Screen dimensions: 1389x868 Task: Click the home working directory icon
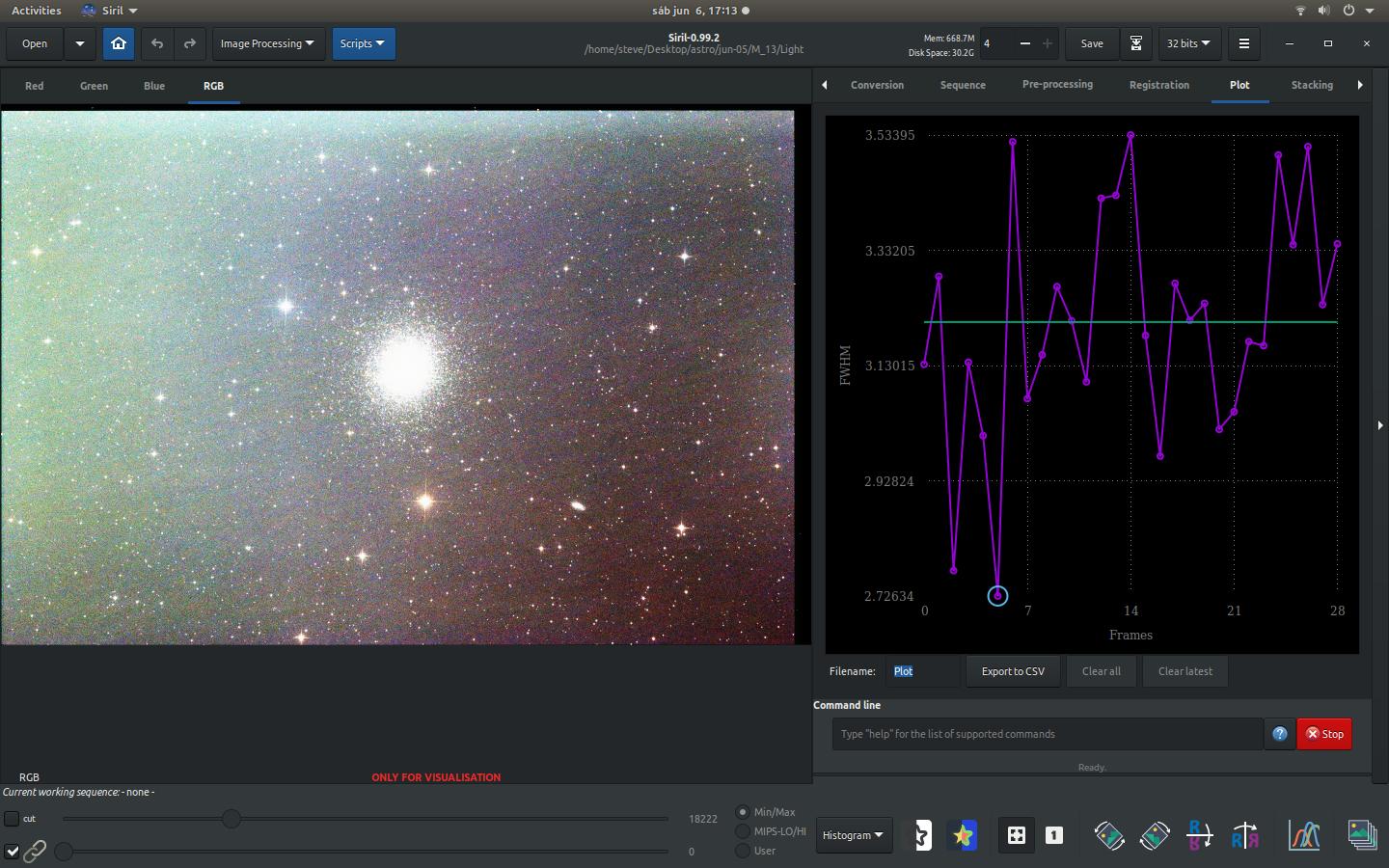coord(119,43)
